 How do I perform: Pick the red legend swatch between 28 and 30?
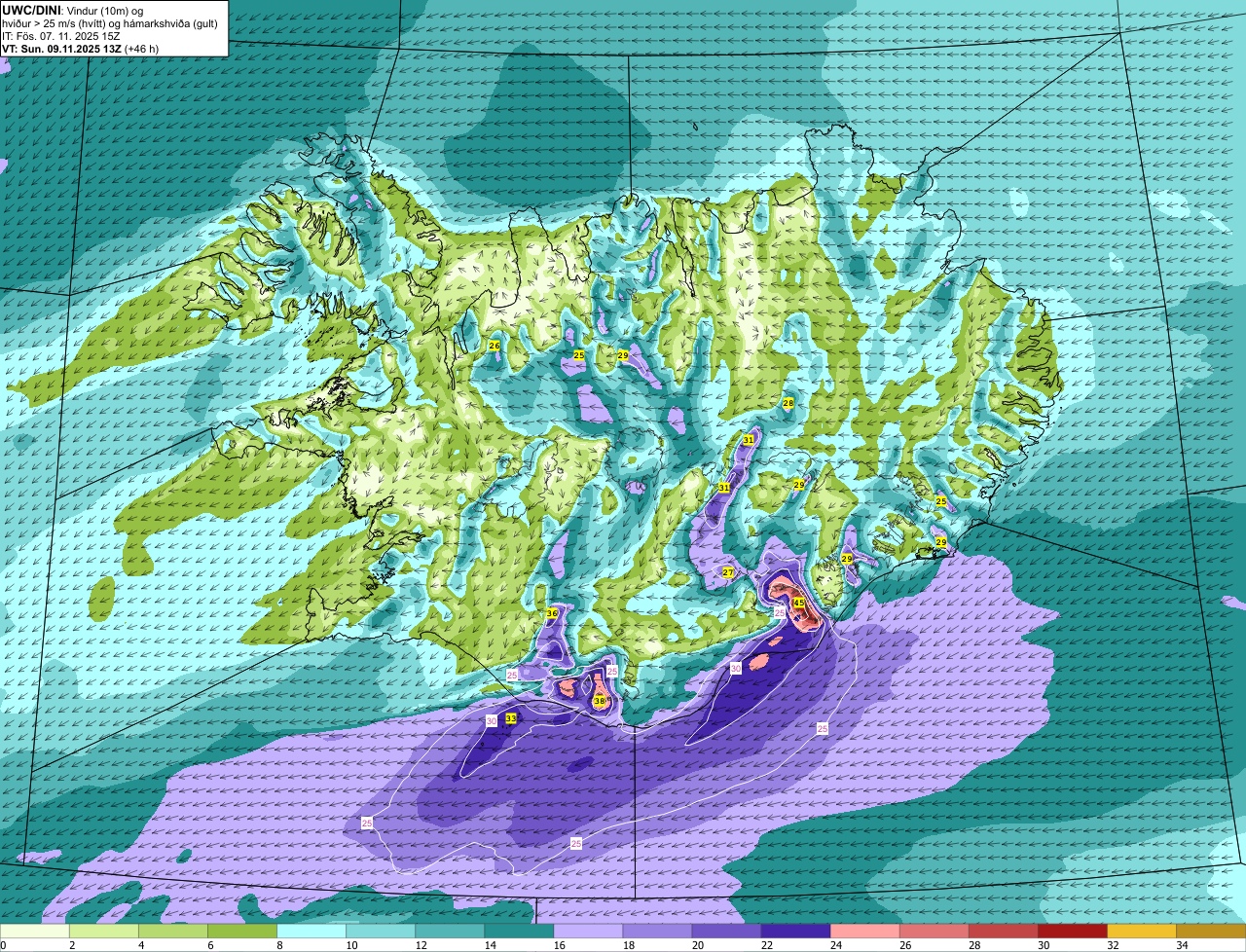point(1003,932)
